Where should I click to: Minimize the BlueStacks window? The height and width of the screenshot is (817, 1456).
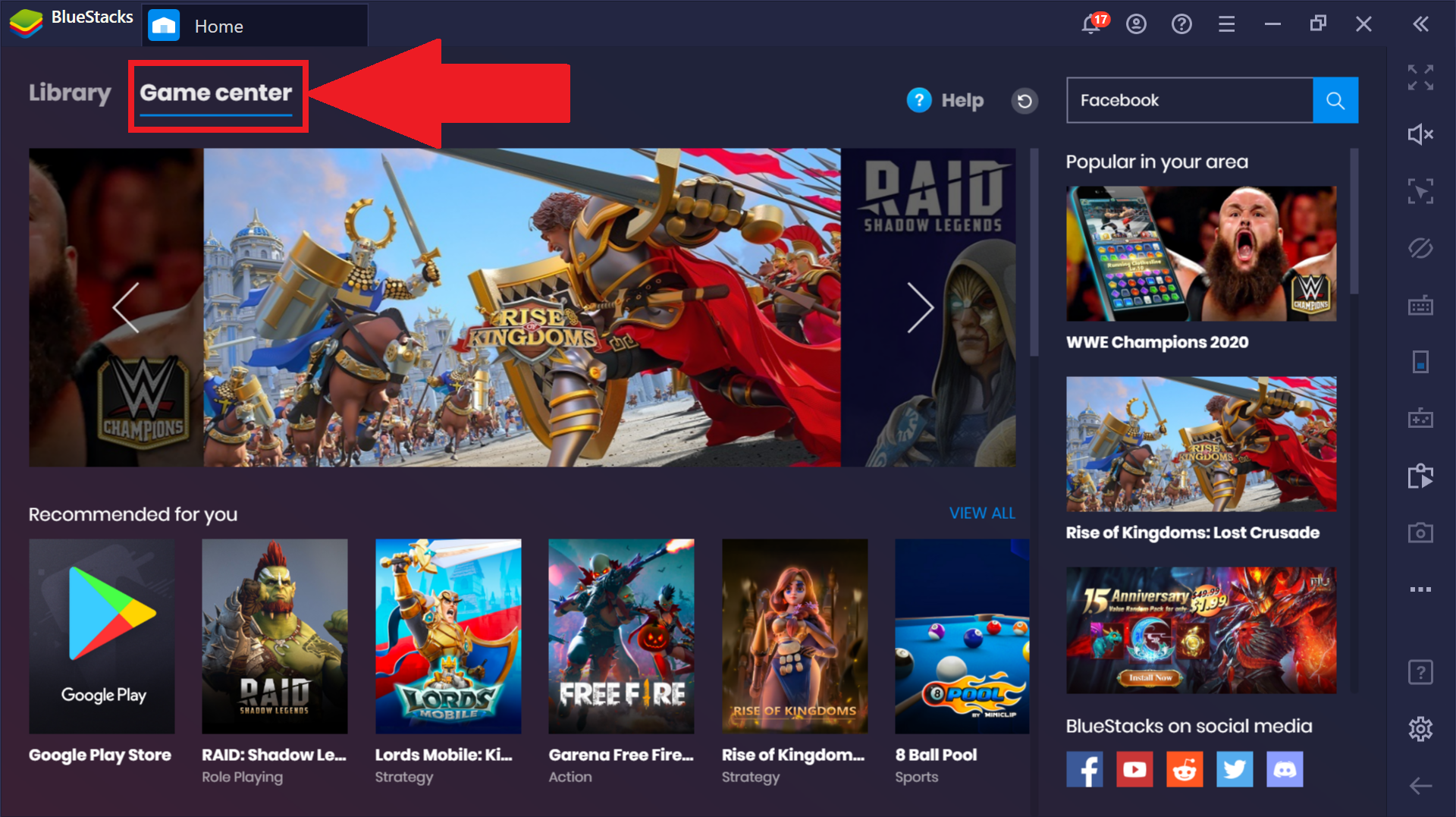click(1272, 24)
